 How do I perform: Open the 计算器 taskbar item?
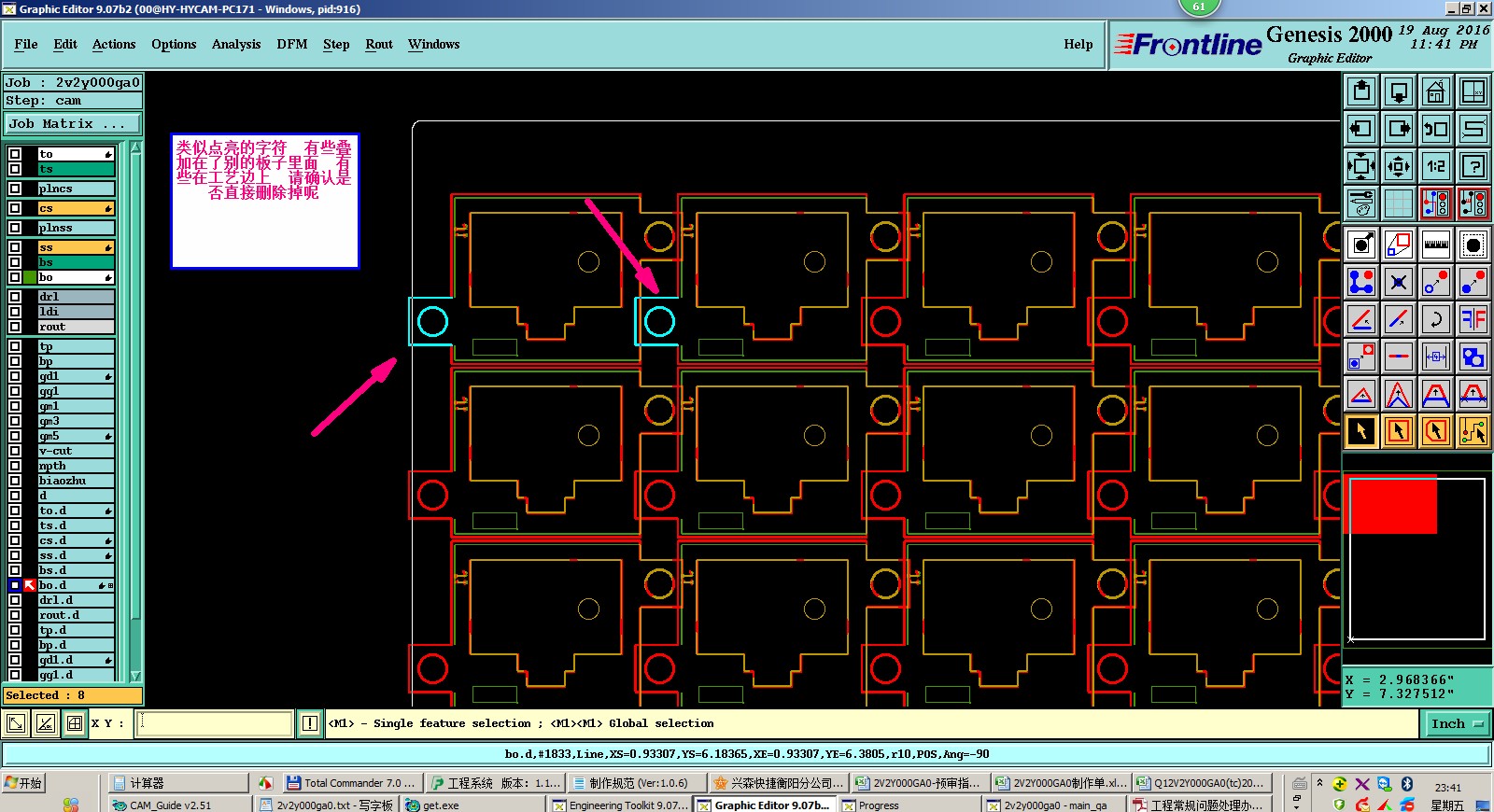click(178, 783)
